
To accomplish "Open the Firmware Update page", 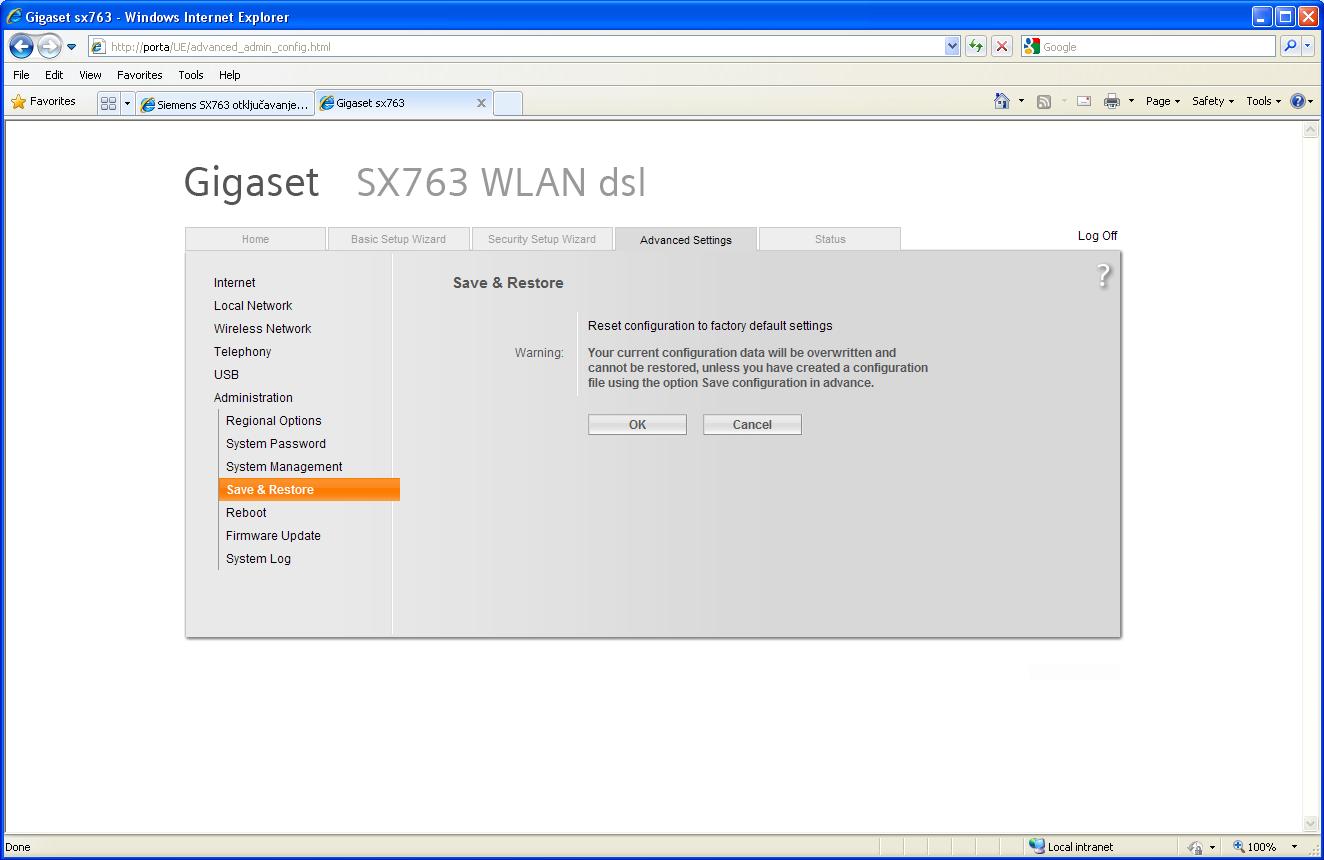I will coord(273,536).
